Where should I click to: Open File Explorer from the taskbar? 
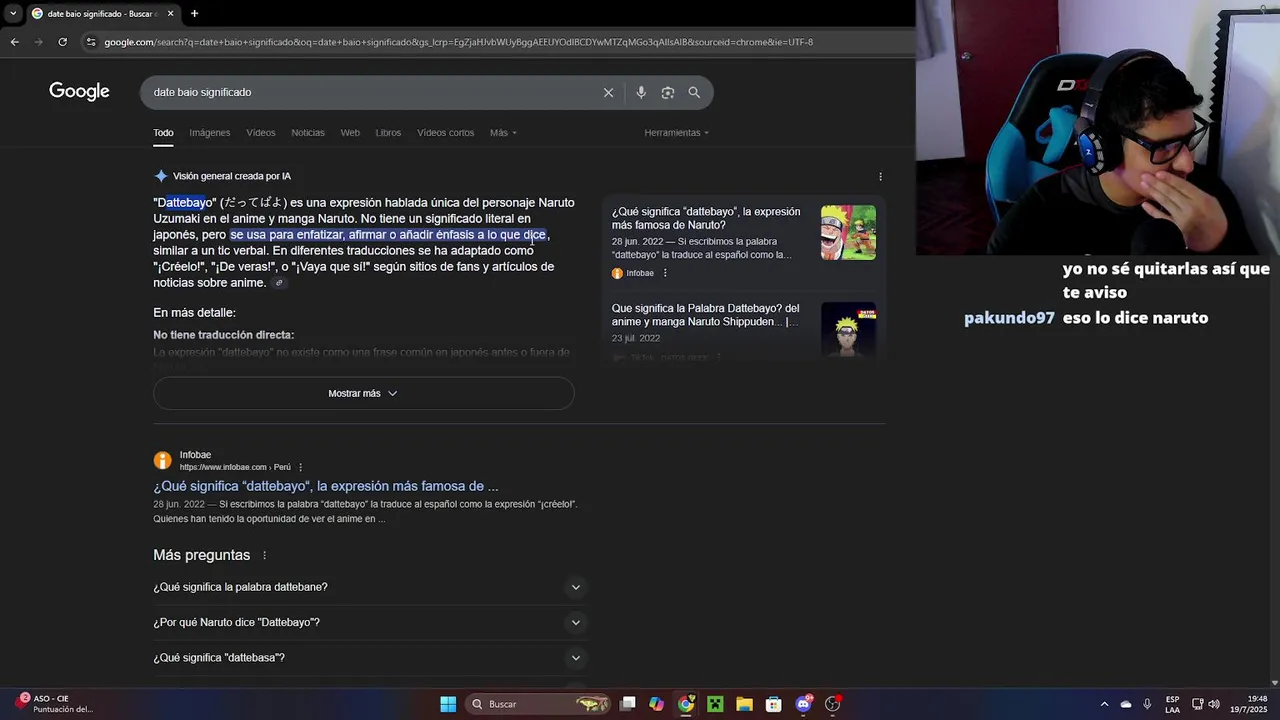coord(744,704)
